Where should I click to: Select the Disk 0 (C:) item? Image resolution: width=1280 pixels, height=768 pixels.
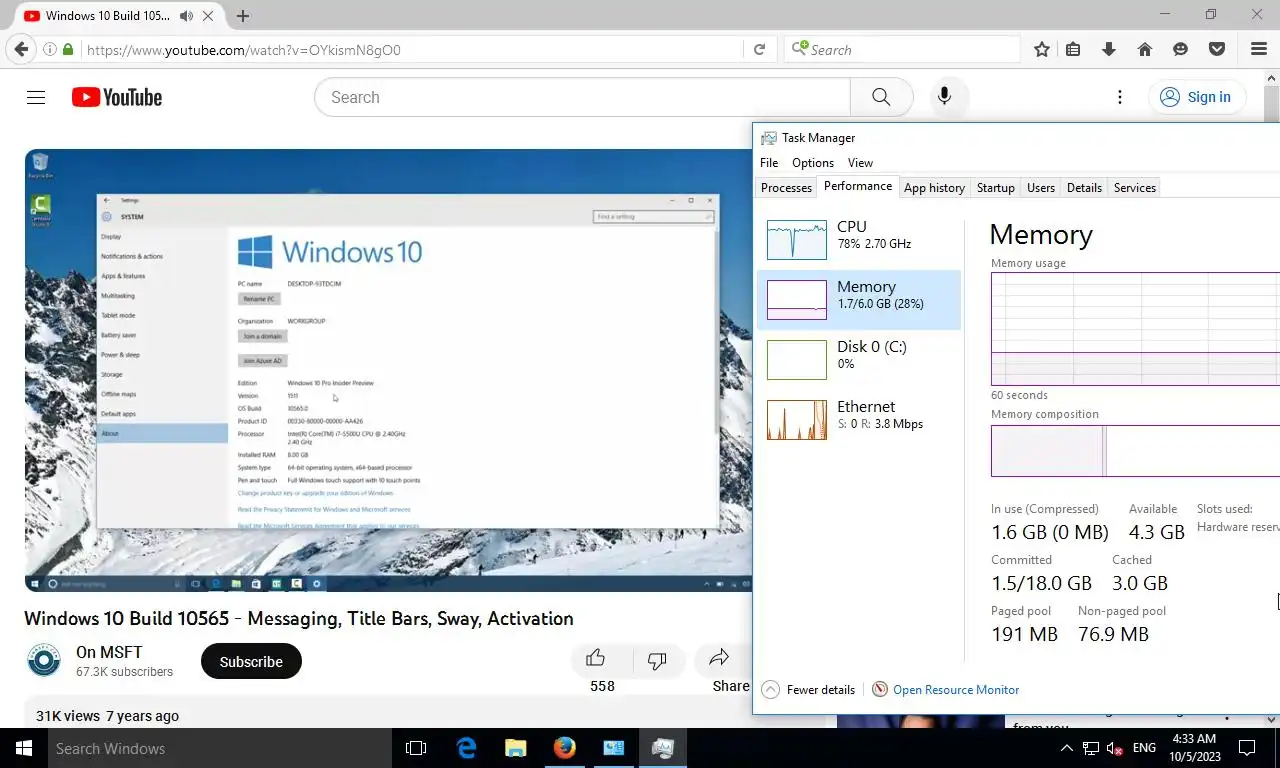858,360
